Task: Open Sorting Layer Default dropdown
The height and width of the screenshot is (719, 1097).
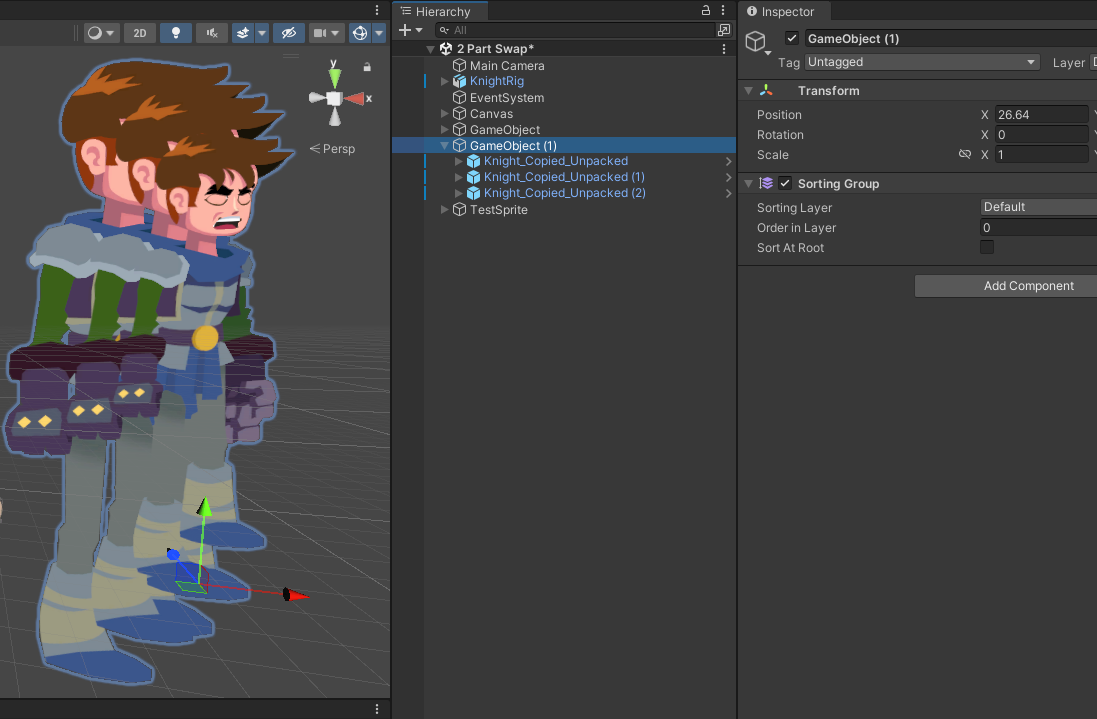Action: pyautogui.click(x=1039, y=207)
